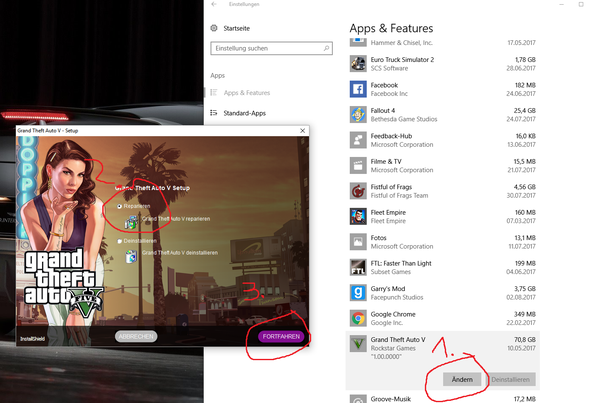This screenshot has width=590, height=403.
Task: Click the Ändern button
Action: coord(462,379)
